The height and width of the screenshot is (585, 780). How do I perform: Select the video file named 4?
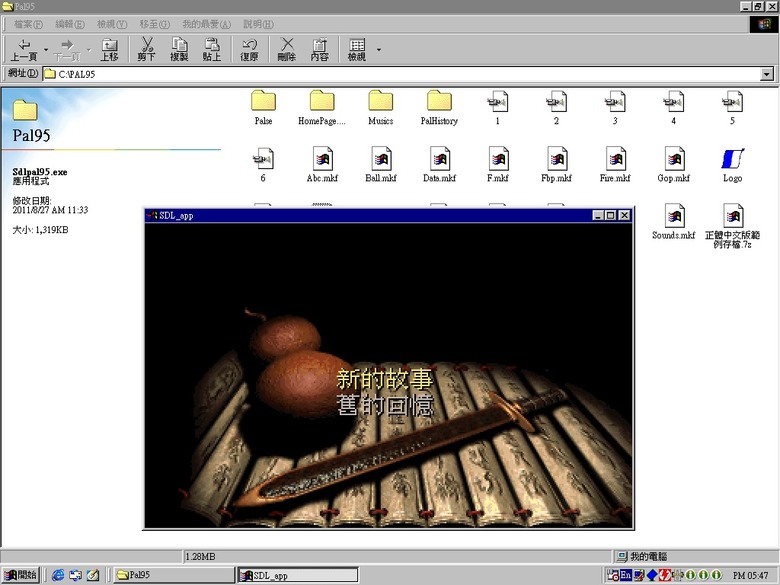[674, 101]
